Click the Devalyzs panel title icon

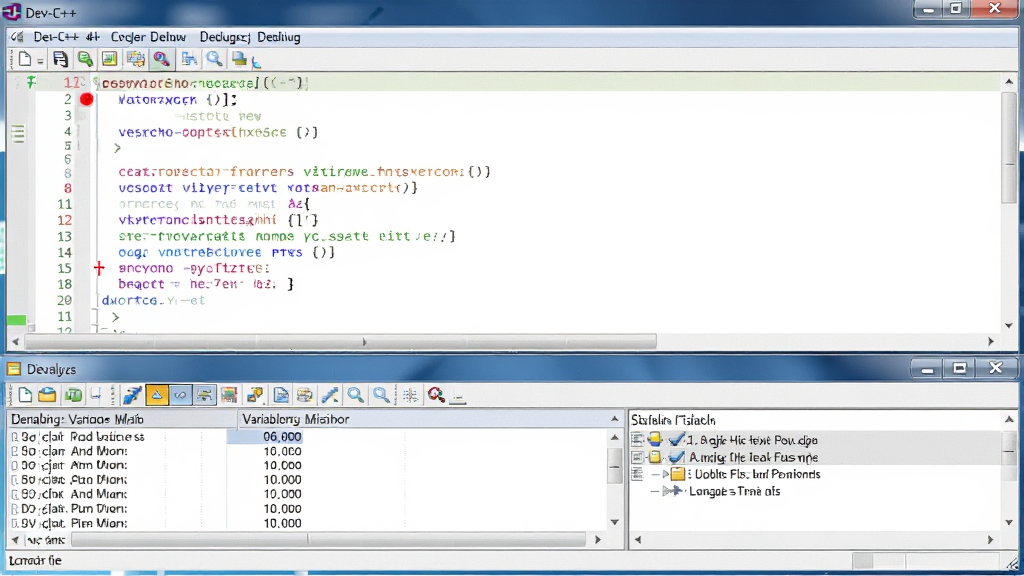click(x=14, y=369)
